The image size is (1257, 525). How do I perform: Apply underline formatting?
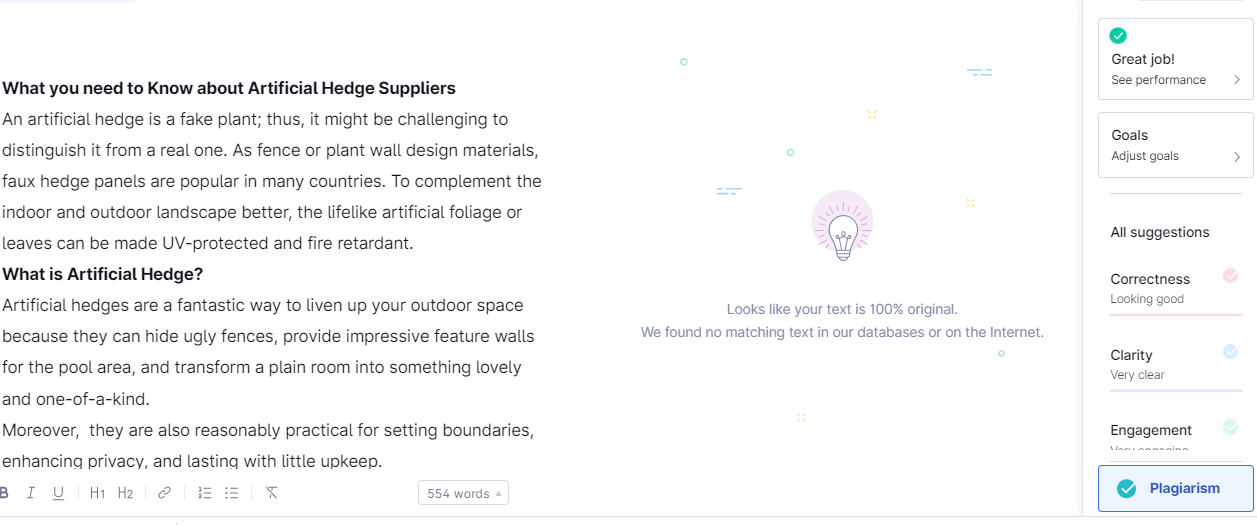point(58,493)
